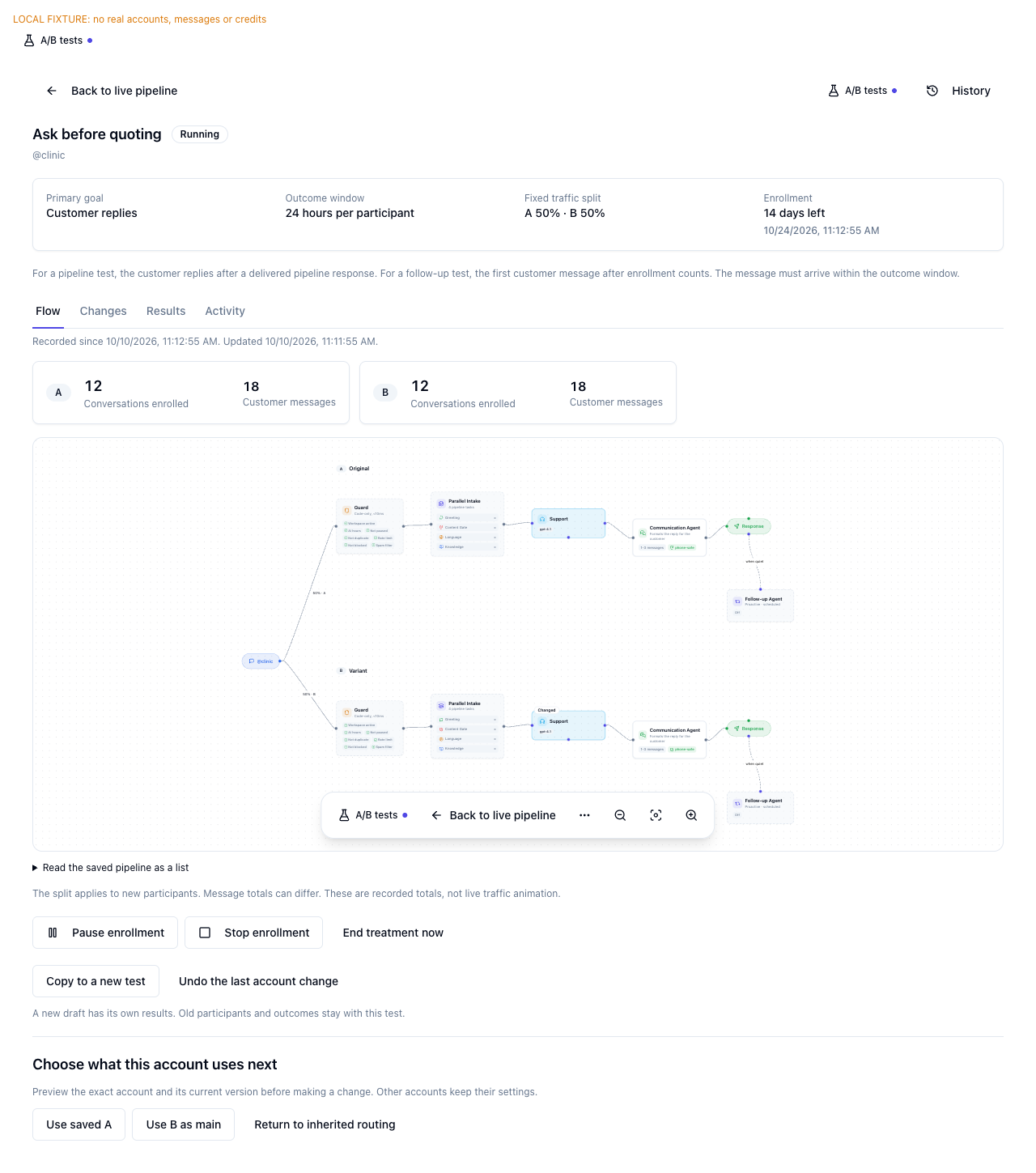Screen dimensions: 1036x1173
Task: Click 'Return to inherited routing'
Action: point(325,1124)
